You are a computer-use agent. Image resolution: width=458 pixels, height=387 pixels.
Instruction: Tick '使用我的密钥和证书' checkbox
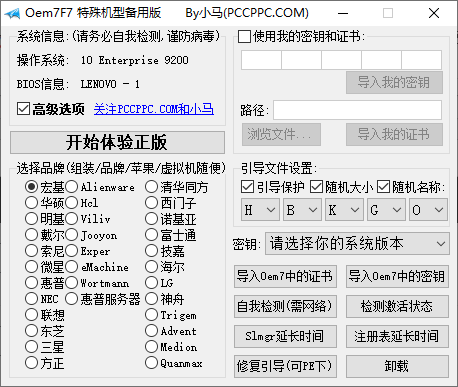tap(244, 37)
